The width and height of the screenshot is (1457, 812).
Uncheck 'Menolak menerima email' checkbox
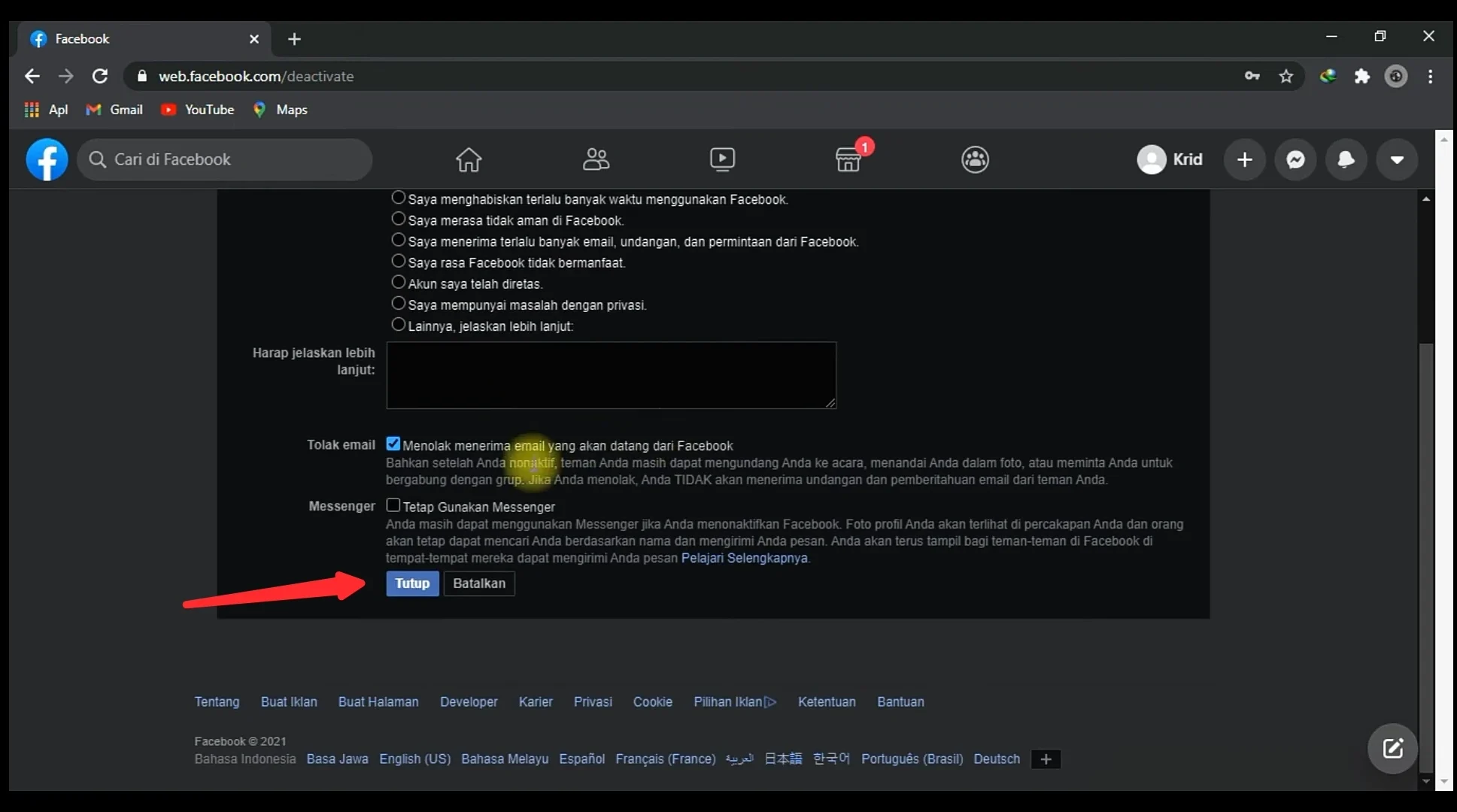tap(393, 444)
